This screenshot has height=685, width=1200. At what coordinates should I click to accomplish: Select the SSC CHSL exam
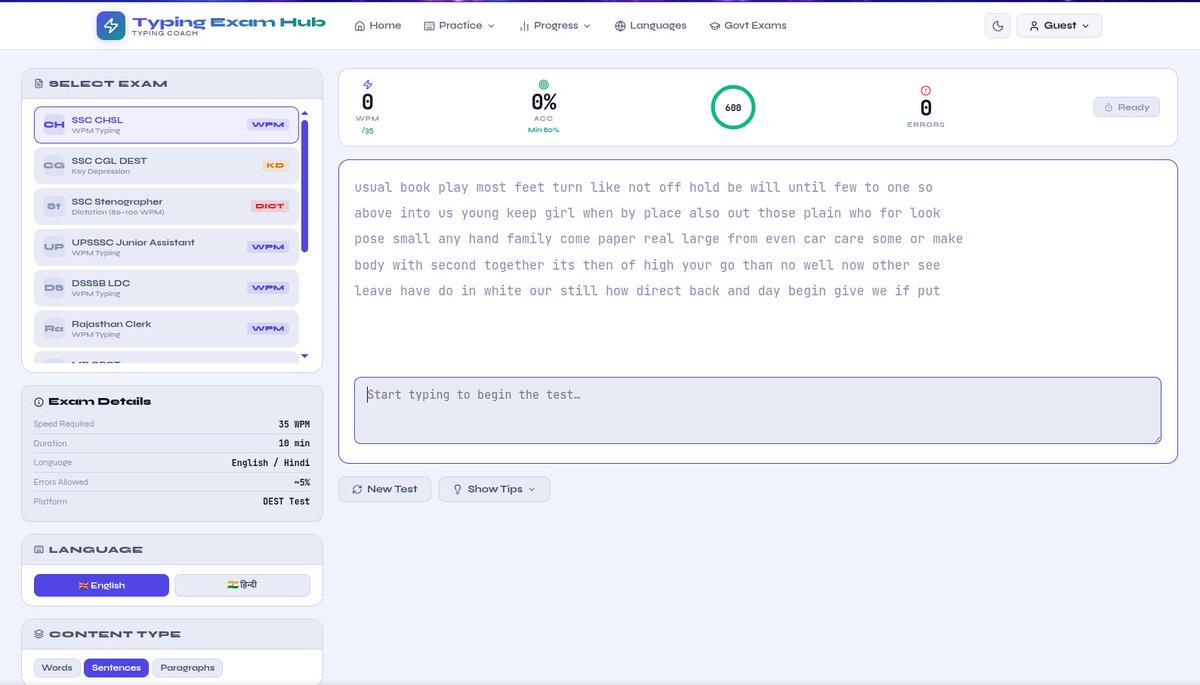coord(166,125)
